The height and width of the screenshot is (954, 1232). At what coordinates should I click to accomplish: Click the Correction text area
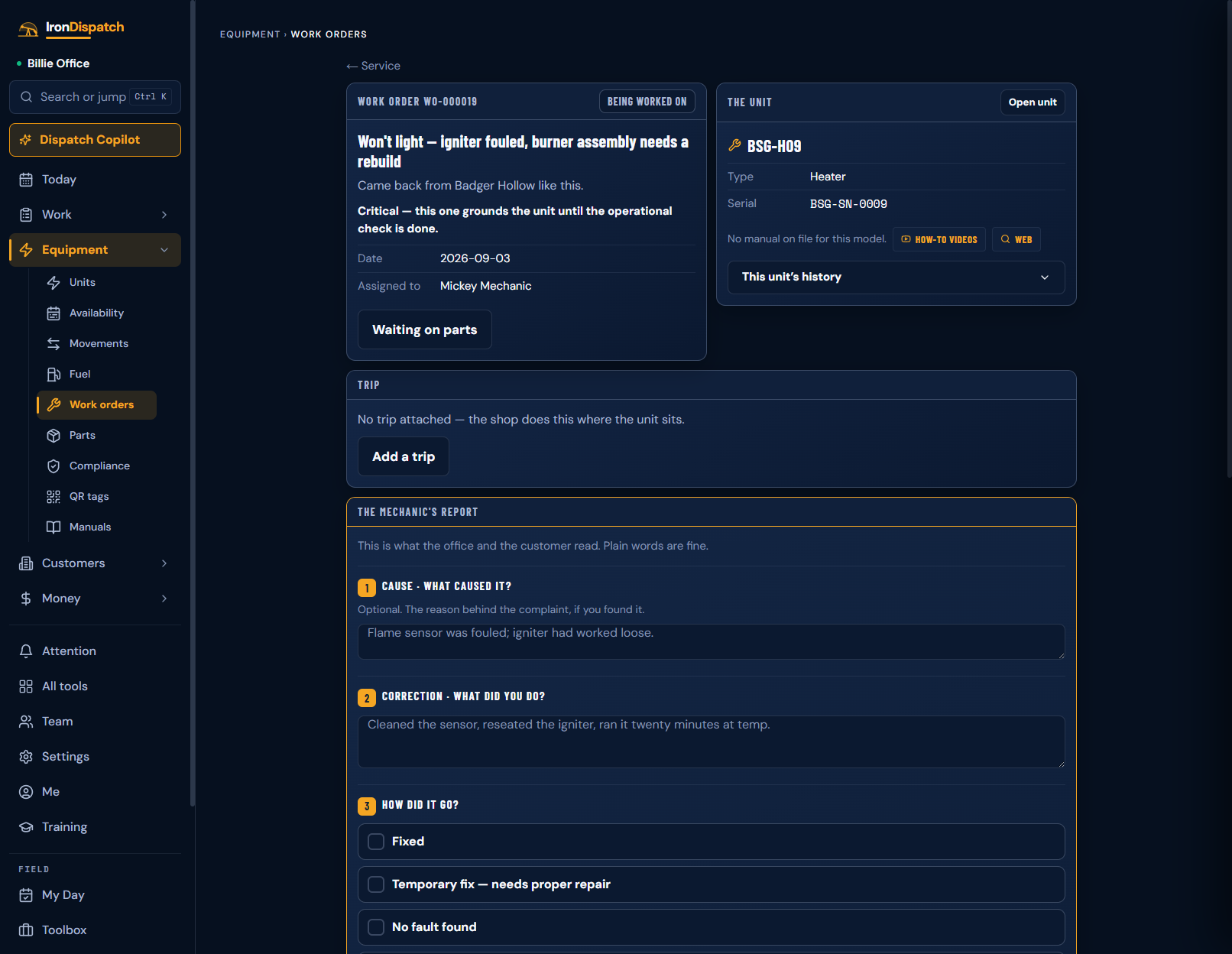tap(712, 741)
